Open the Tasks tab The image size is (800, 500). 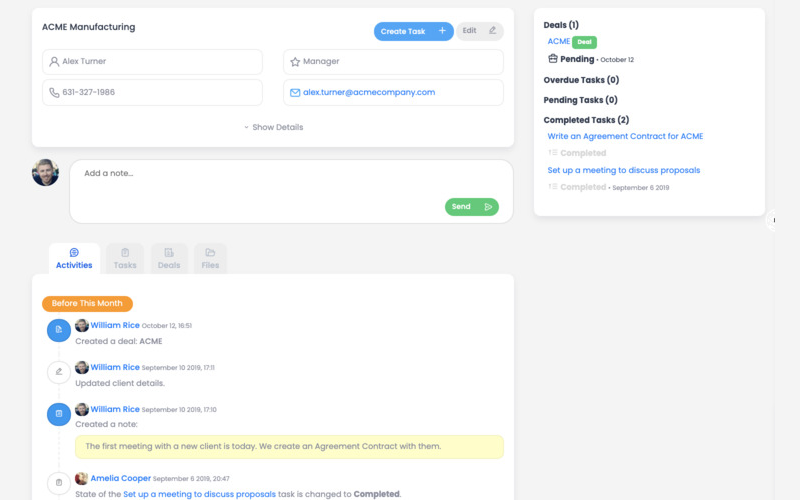[x=125, y=258]
